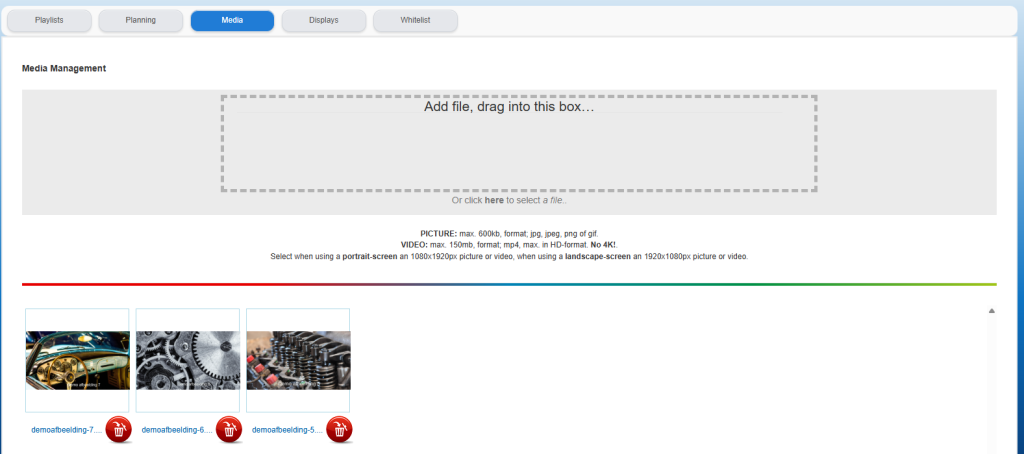Image resolution: width=1024 pixels, height=454 pixels.
Task: Open the Playlists tab
Action: click(49, 20)
